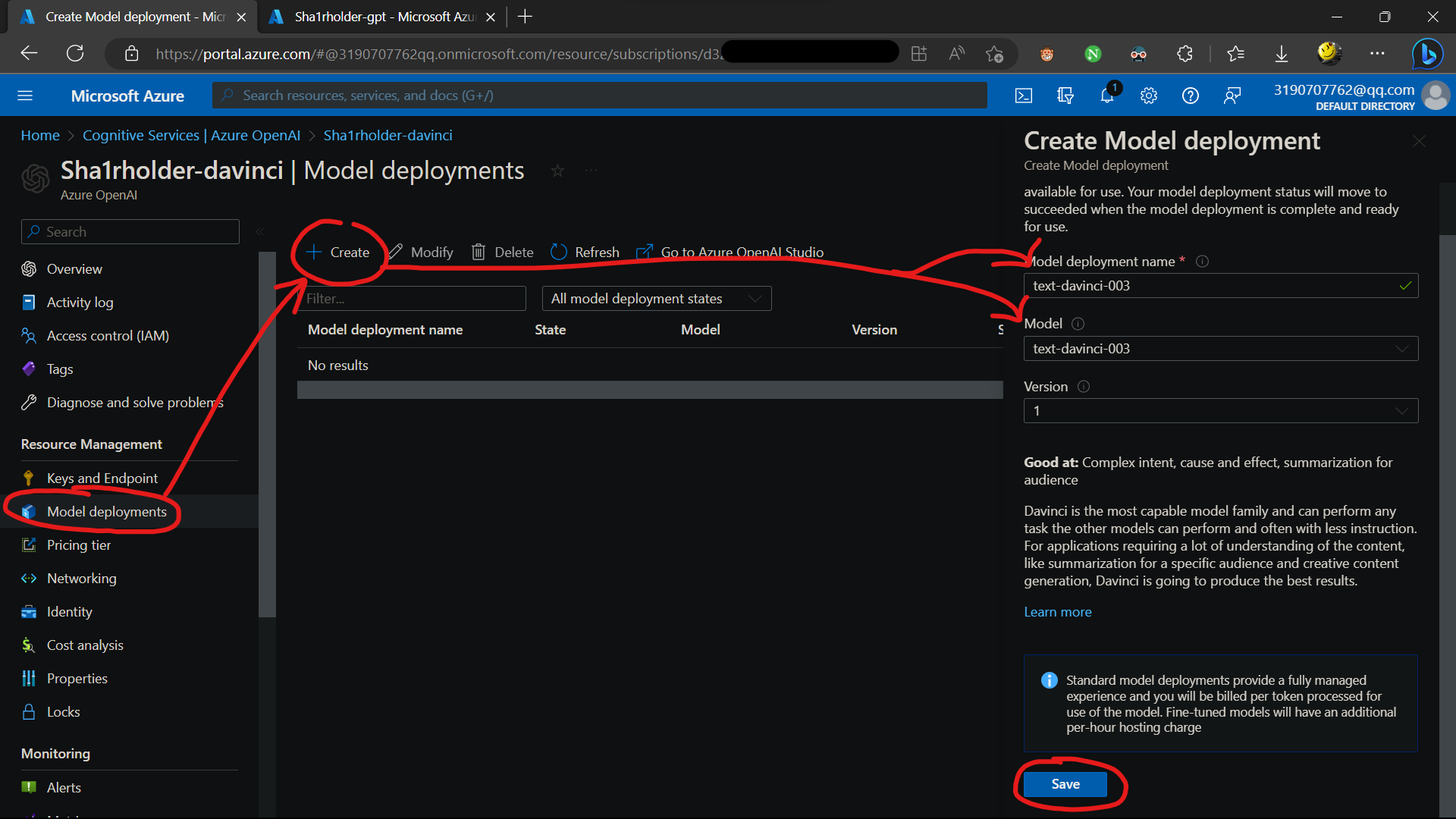
Task: Click the Refresh deployments icon
Action: coord(559,252)
